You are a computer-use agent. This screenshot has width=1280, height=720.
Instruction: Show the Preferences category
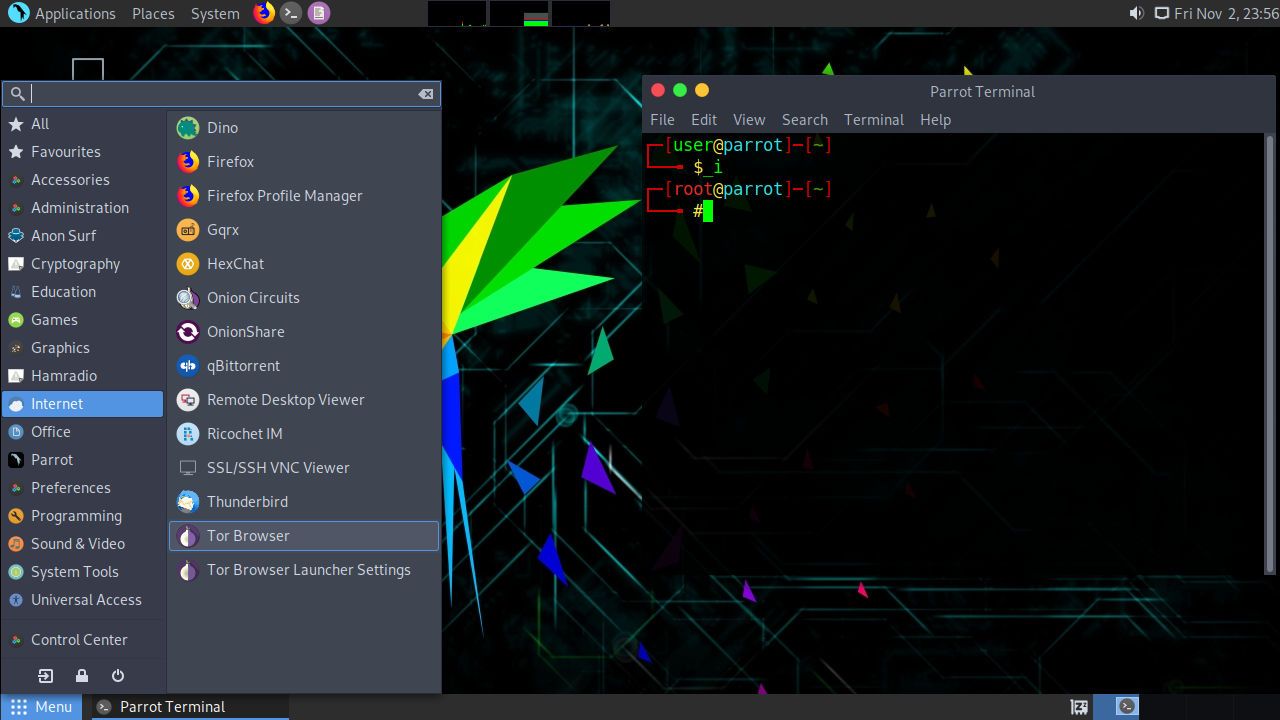click(x=83, y=487)
